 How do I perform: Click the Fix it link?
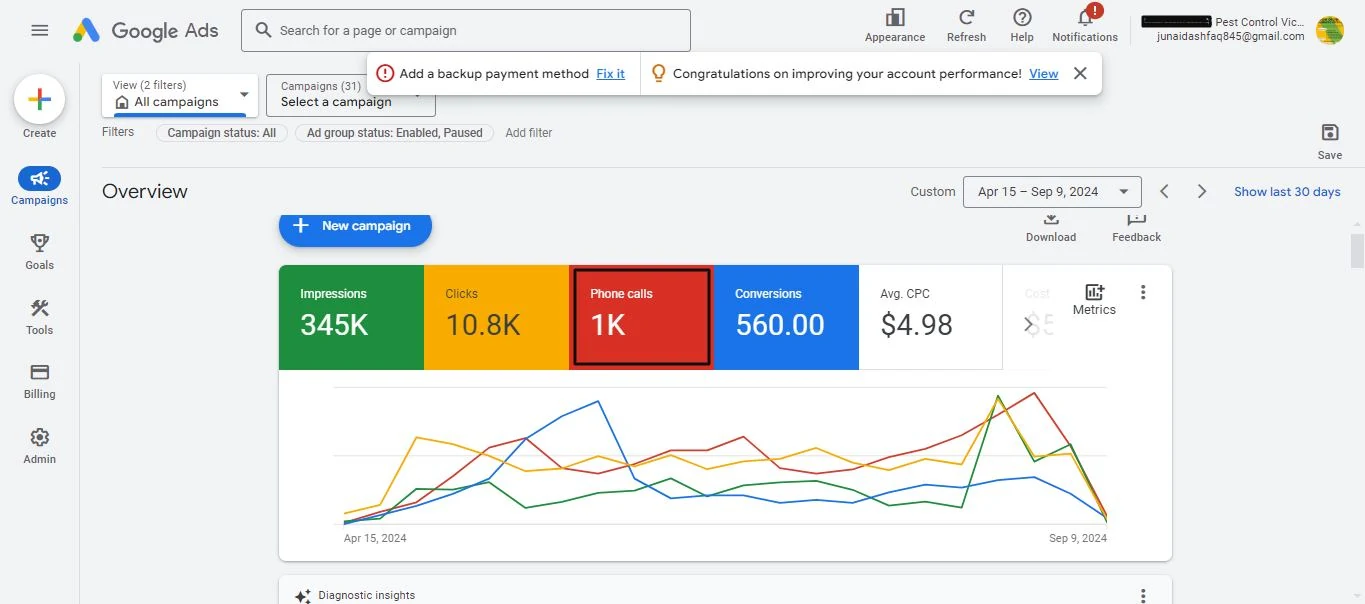tap(610, 74)
